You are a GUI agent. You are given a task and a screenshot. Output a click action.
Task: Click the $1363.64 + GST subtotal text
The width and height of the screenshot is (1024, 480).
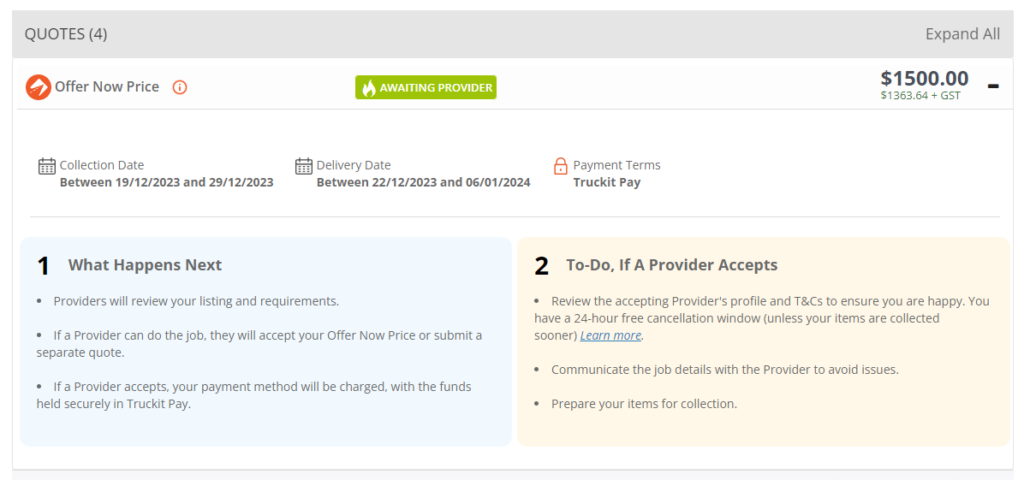tap(920, 96)
